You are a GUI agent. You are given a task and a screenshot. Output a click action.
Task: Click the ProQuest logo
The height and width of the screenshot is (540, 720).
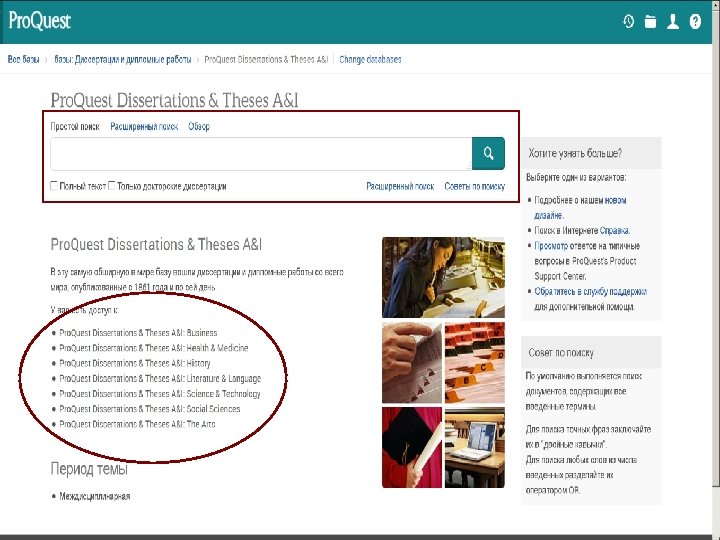39,21
